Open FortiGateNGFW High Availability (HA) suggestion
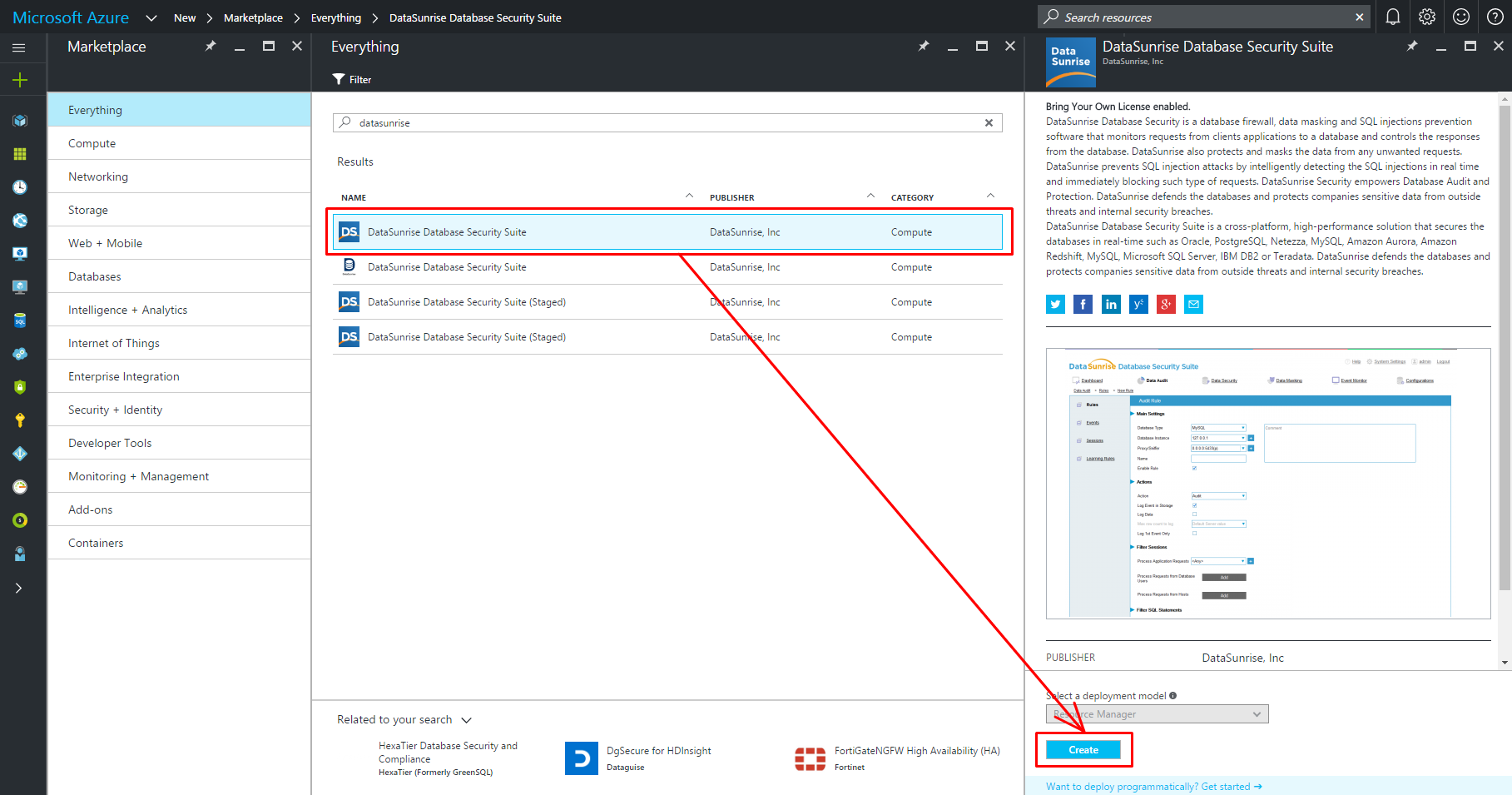The height and width of the screenshot is (795, 1512). (897, 758)
